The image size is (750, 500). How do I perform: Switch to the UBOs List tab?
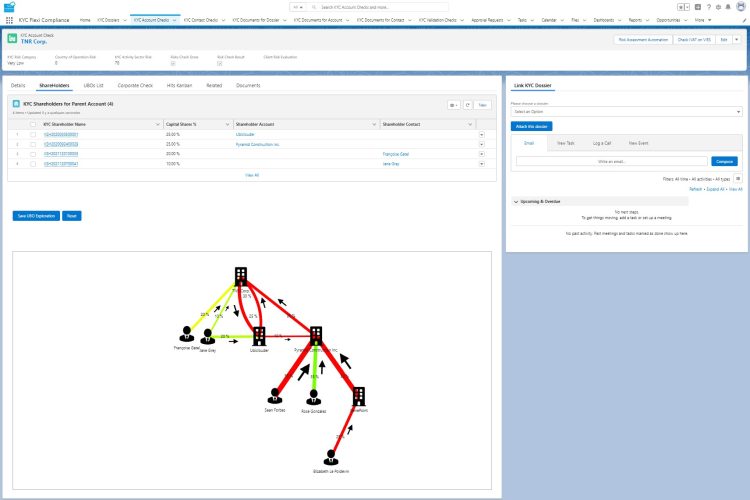click(94, 86)
